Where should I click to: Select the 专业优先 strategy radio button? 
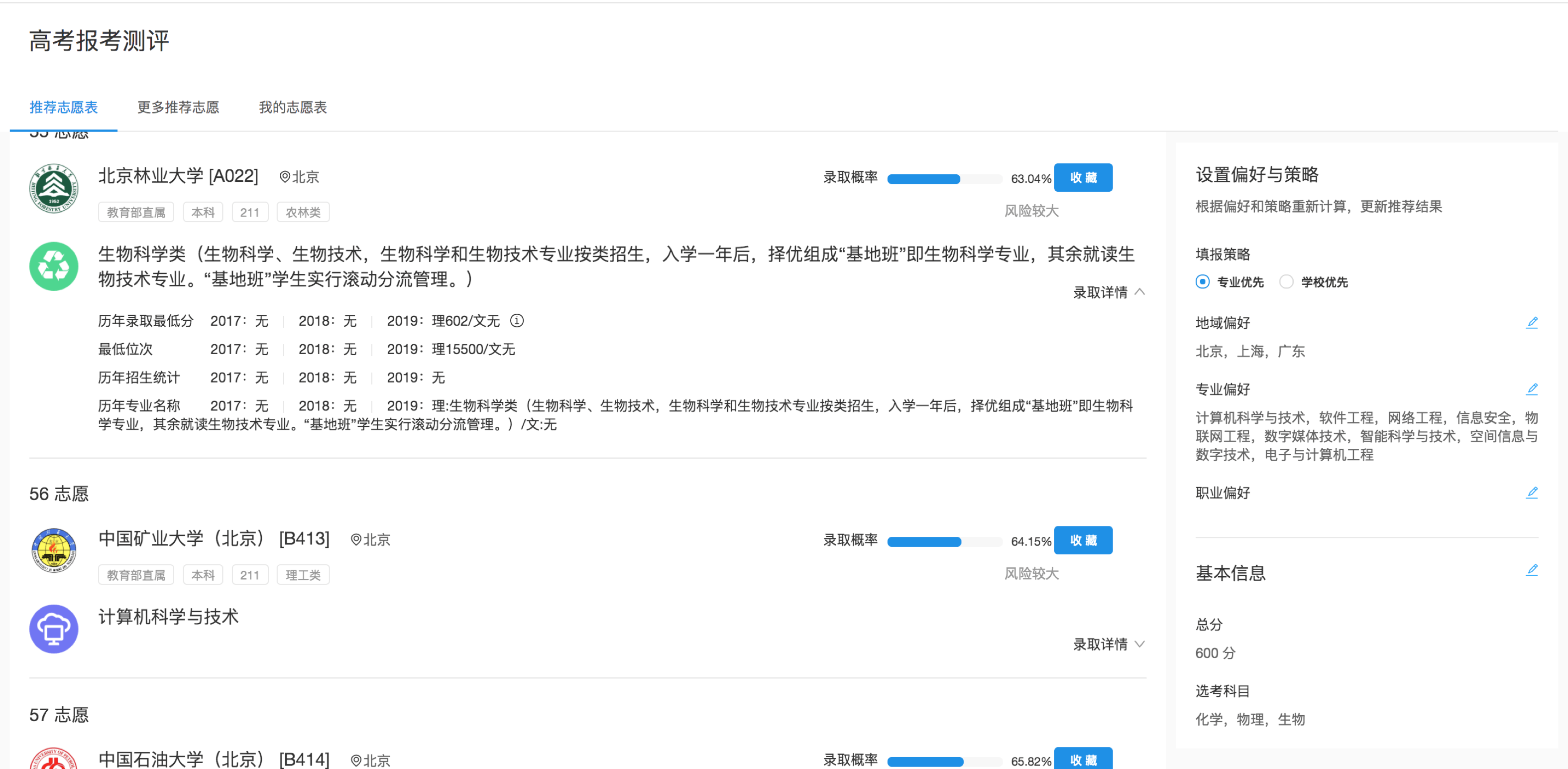1202,281
